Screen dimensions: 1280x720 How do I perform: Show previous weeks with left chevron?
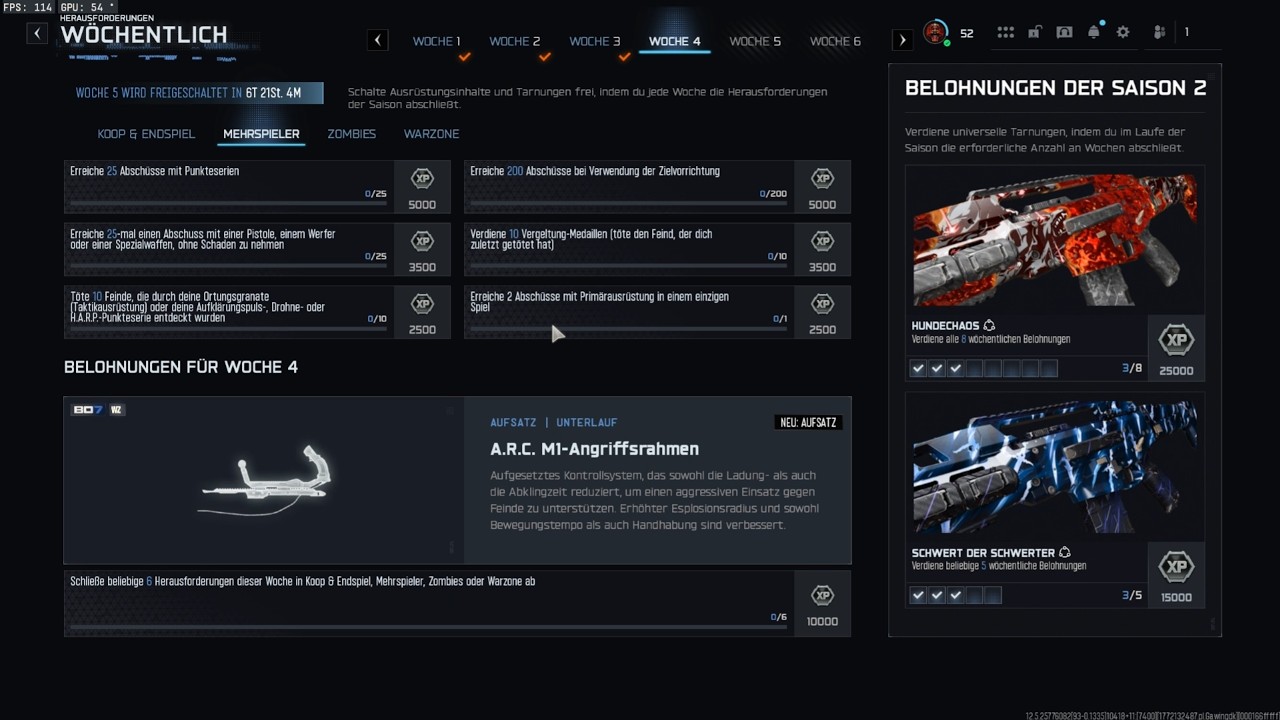point(377,40)
